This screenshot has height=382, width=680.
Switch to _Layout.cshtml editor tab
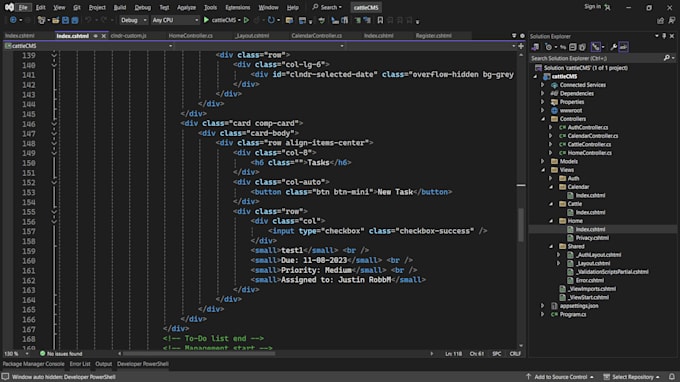[x=252, y=36]
